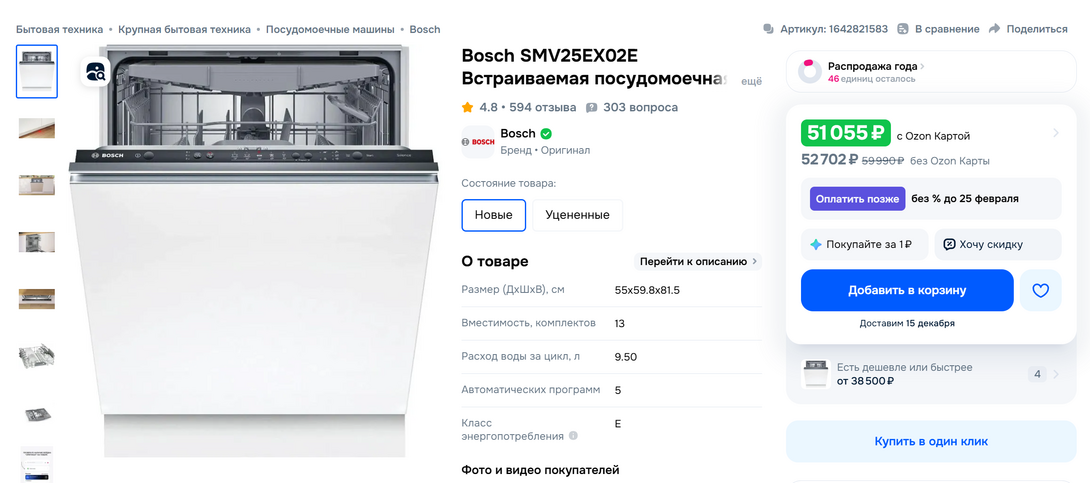Click the questions icon beside '303 вопроса'
The width and height of the screenshot is (1090, 483).
592,107
